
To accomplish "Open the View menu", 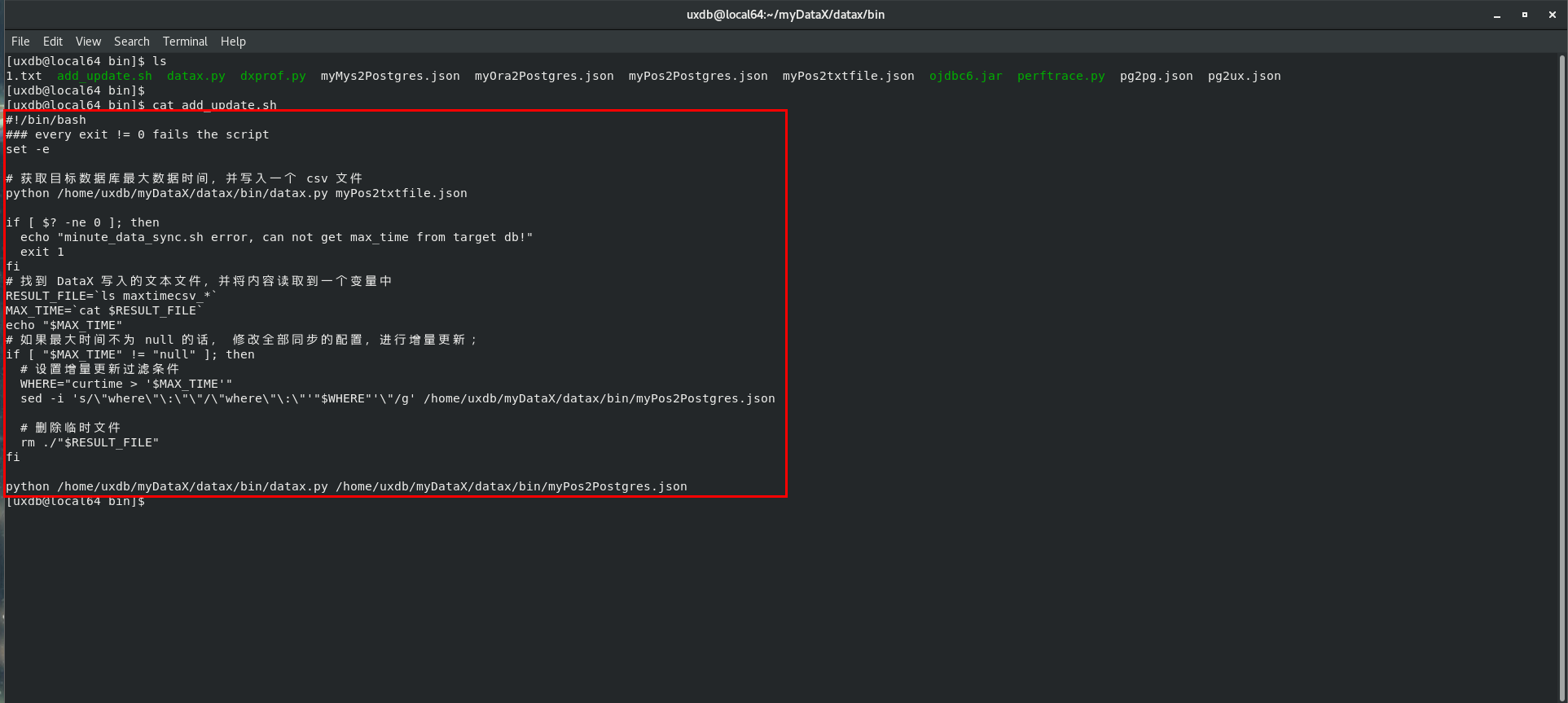I will pyautogui.click(x=88, y=42).
